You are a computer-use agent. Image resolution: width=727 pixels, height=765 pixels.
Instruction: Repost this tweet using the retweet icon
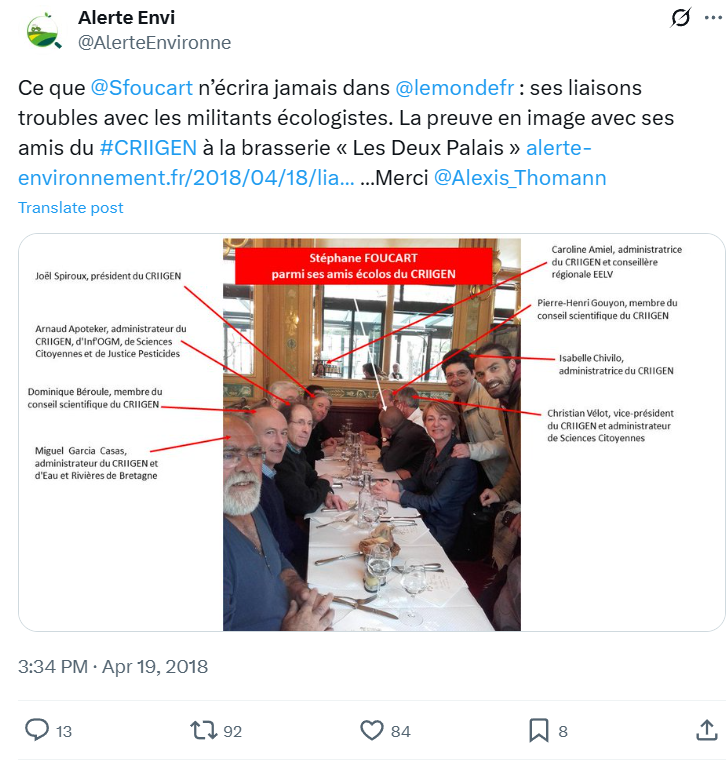(x=203, y=730)
